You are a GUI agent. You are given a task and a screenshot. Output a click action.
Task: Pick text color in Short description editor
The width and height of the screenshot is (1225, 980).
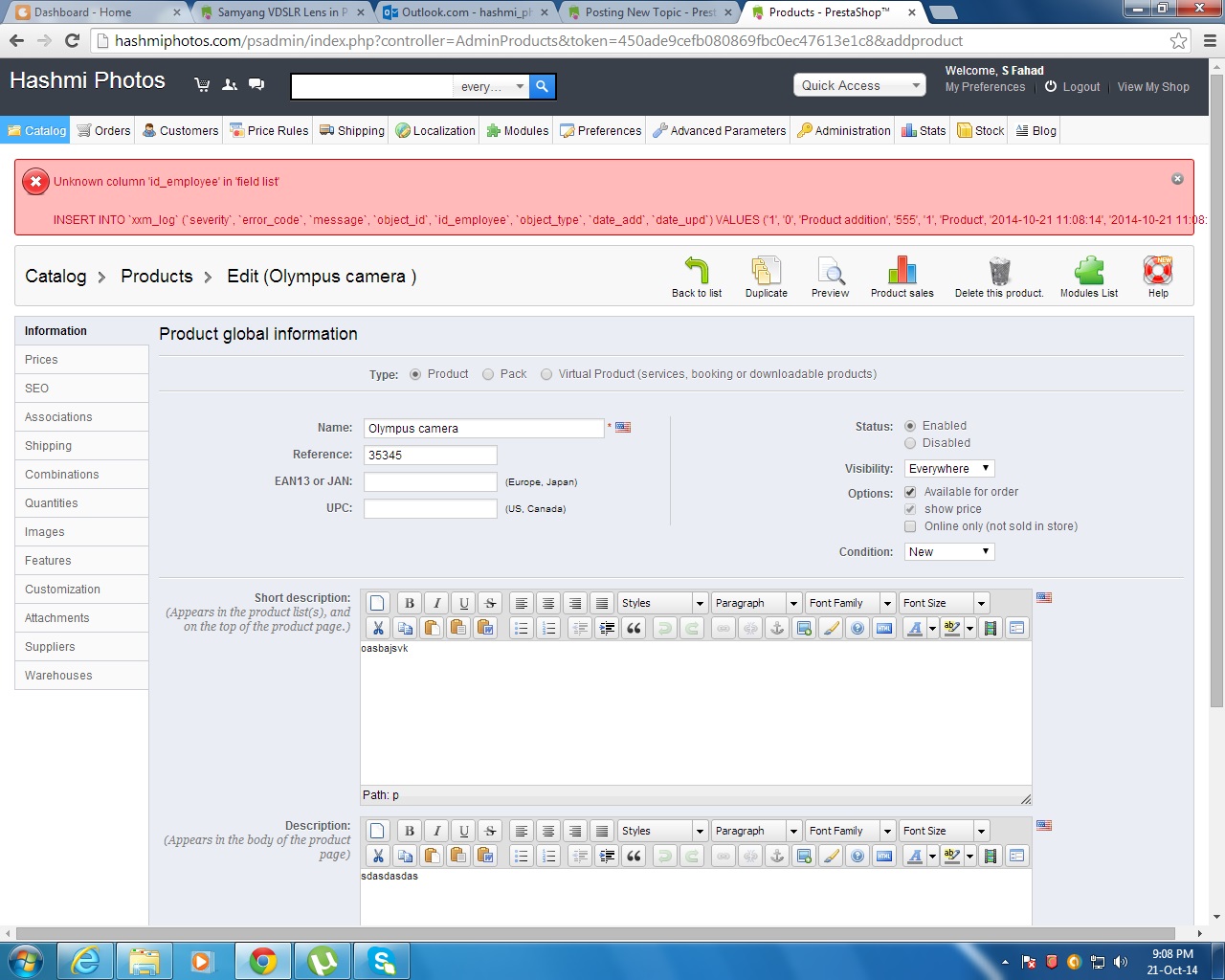(x=915, y=628)
